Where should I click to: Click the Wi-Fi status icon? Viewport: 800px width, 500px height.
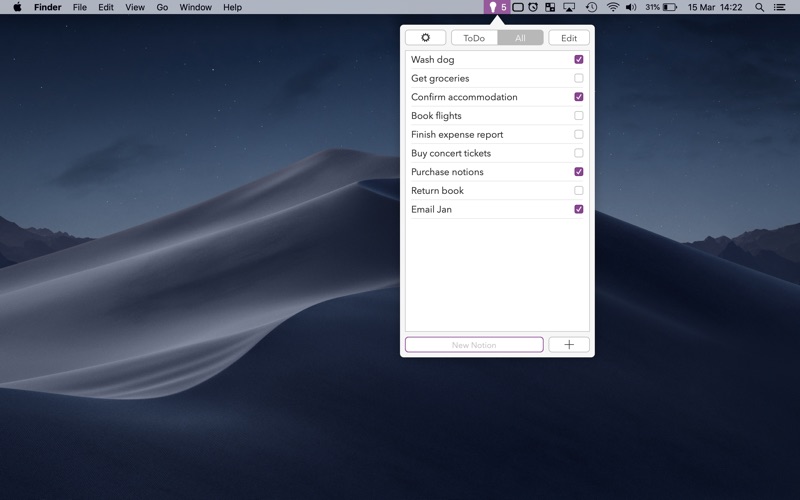coord(613,7)
